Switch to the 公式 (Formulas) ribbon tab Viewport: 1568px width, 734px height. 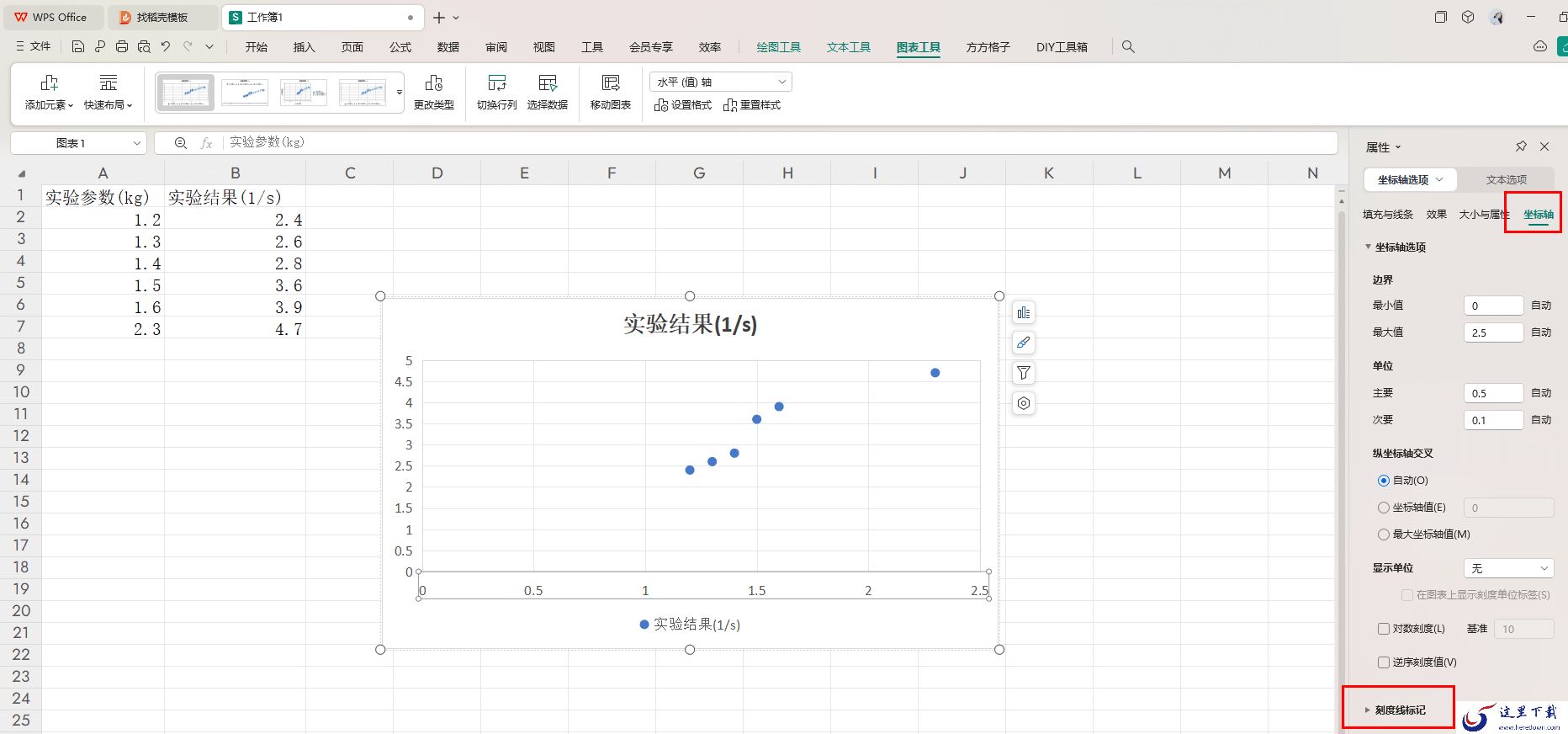[x=400, y=47]
